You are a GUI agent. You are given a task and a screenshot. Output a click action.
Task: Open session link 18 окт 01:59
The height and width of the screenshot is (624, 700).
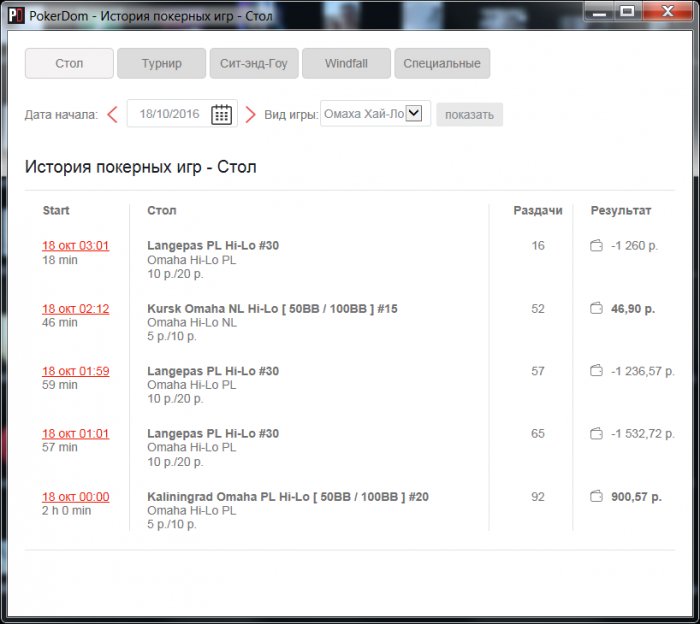coord(75,371)
